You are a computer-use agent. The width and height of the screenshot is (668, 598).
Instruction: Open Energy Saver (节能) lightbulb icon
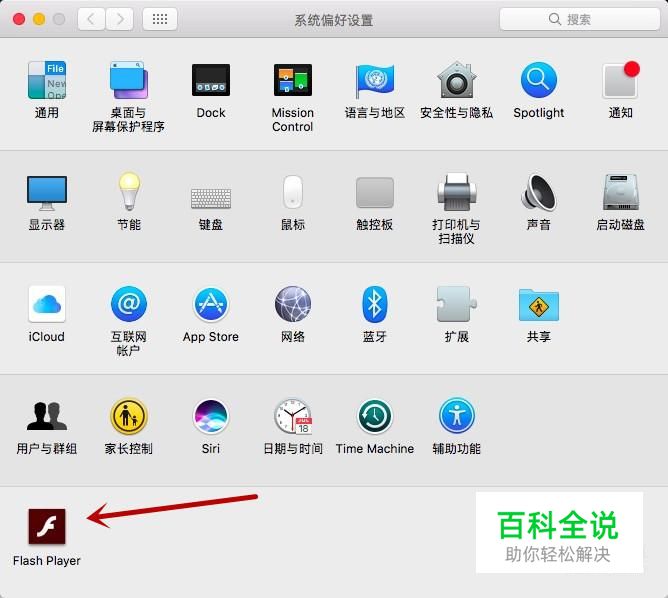pyautogui.click(x=129, y=191)
